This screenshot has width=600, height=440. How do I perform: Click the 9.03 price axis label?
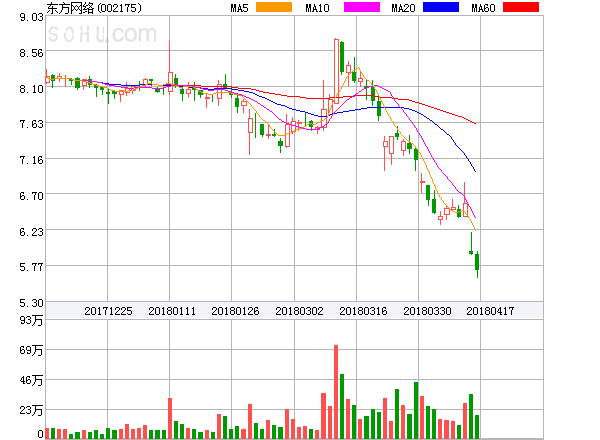[31, 17]
